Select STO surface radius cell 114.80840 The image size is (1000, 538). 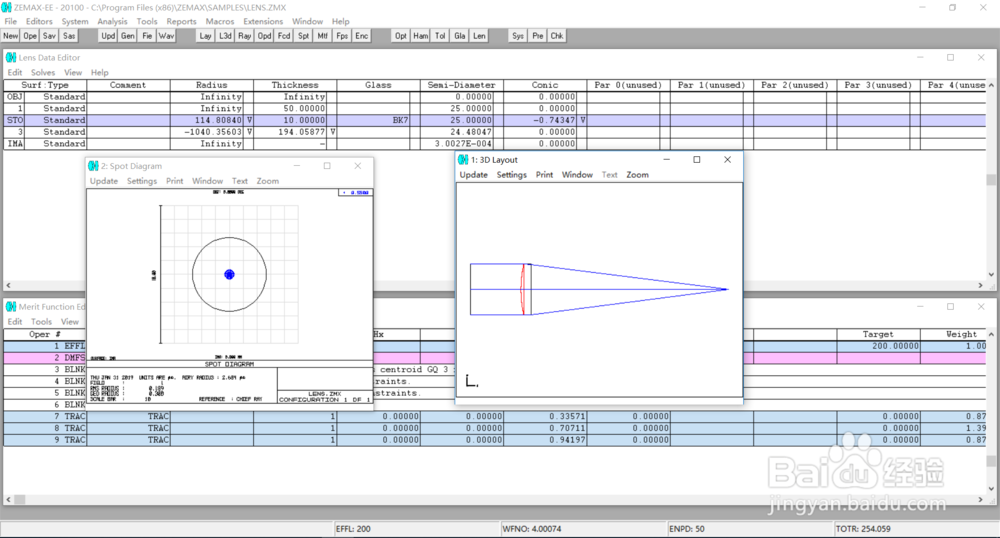(209, 120)
